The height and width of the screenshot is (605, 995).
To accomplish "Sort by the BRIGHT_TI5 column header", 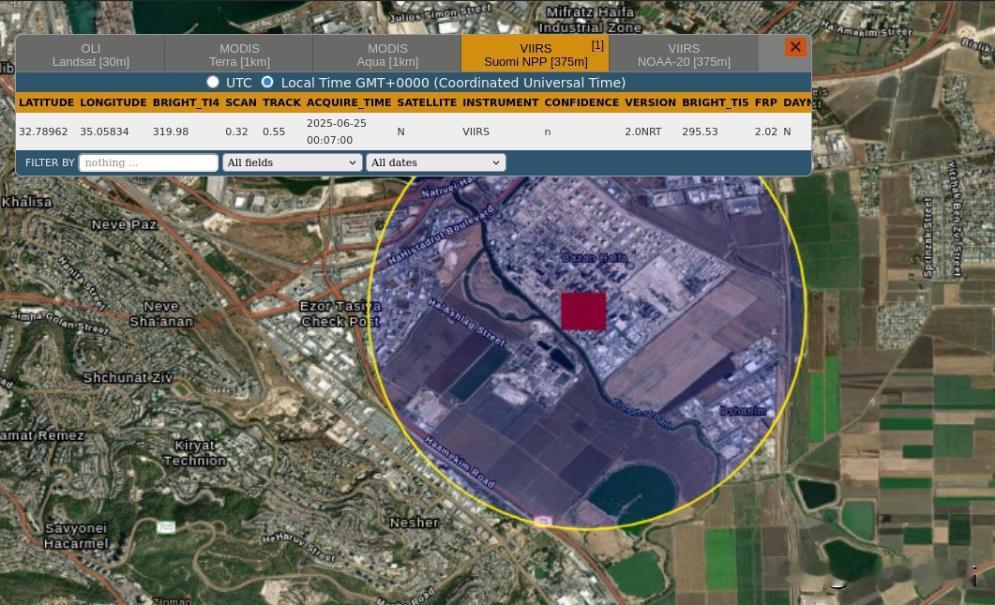I will (715, 102).
